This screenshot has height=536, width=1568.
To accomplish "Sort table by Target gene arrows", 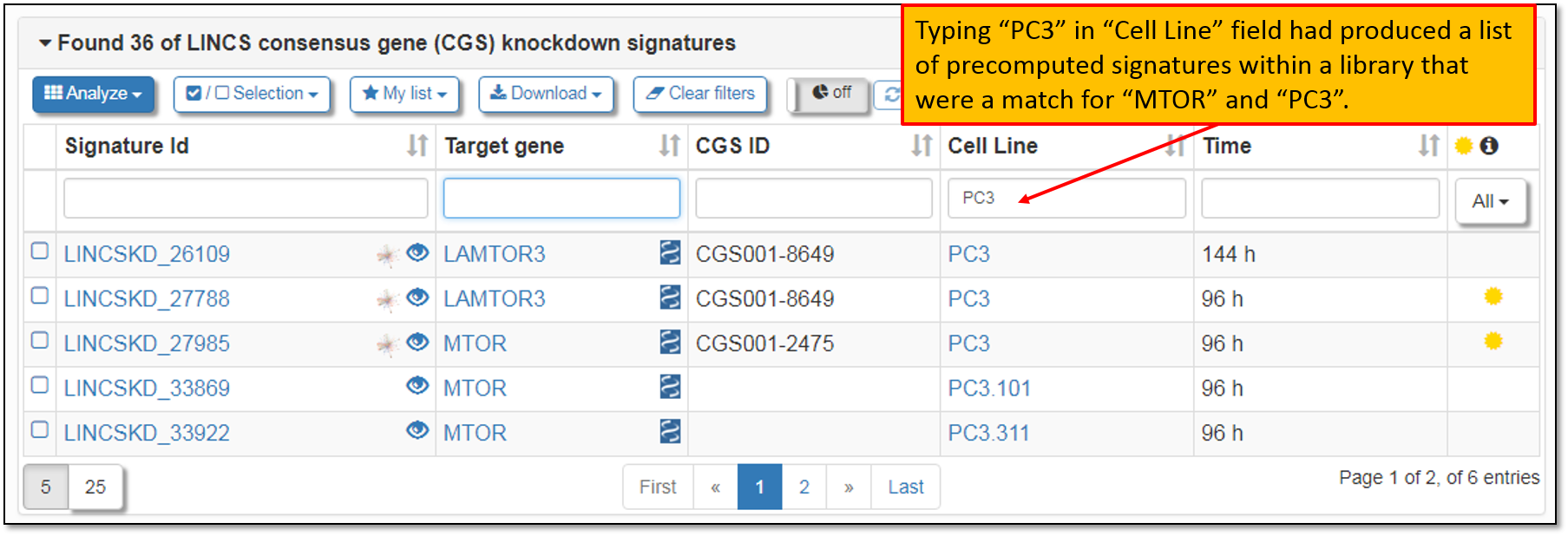I will tap(669, 146).
